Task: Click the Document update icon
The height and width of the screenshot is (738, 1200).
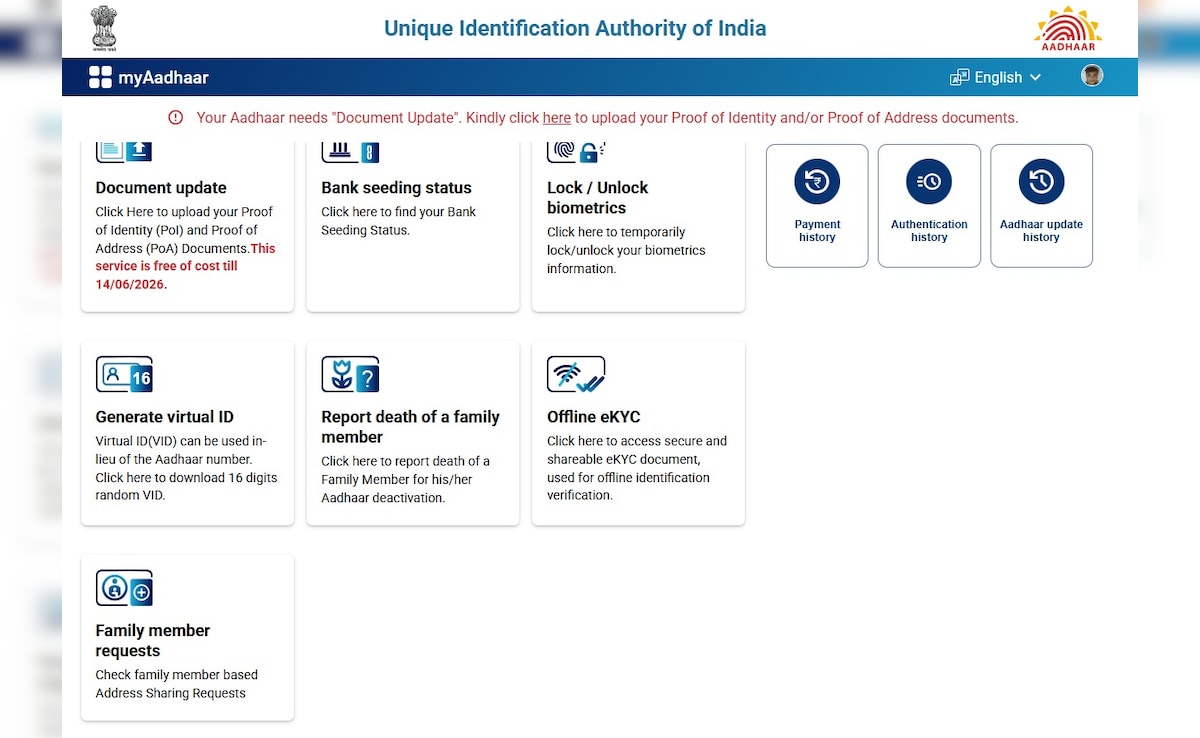Action: tap(124, 152)
